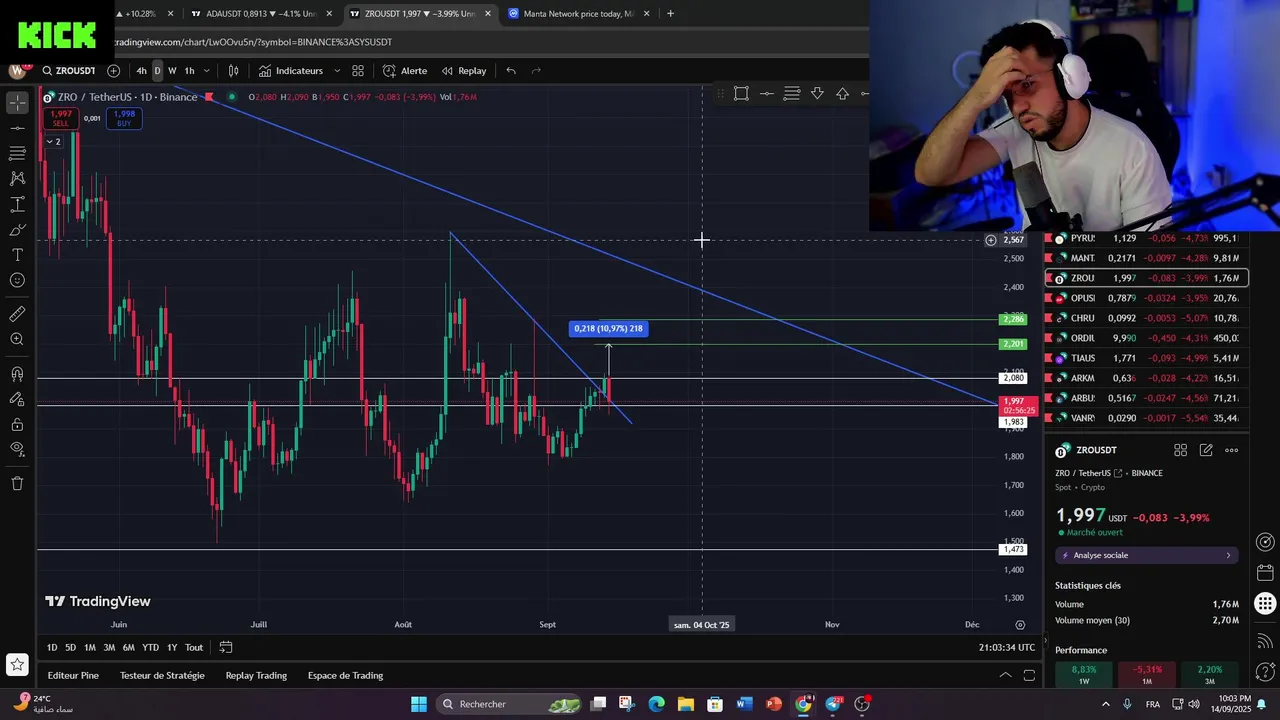
Task: Open the candlestick chart type selector
Action: point(233,71)
